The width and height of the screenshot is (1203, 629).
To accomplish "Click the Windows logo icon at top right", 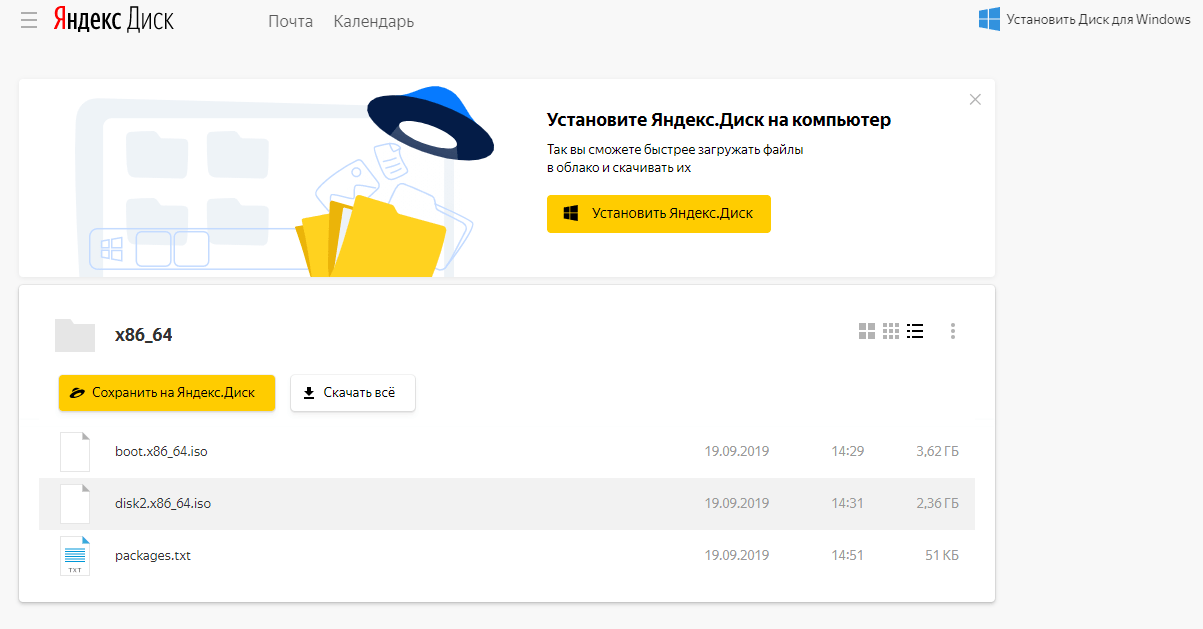I will click(x=989, y=19).
